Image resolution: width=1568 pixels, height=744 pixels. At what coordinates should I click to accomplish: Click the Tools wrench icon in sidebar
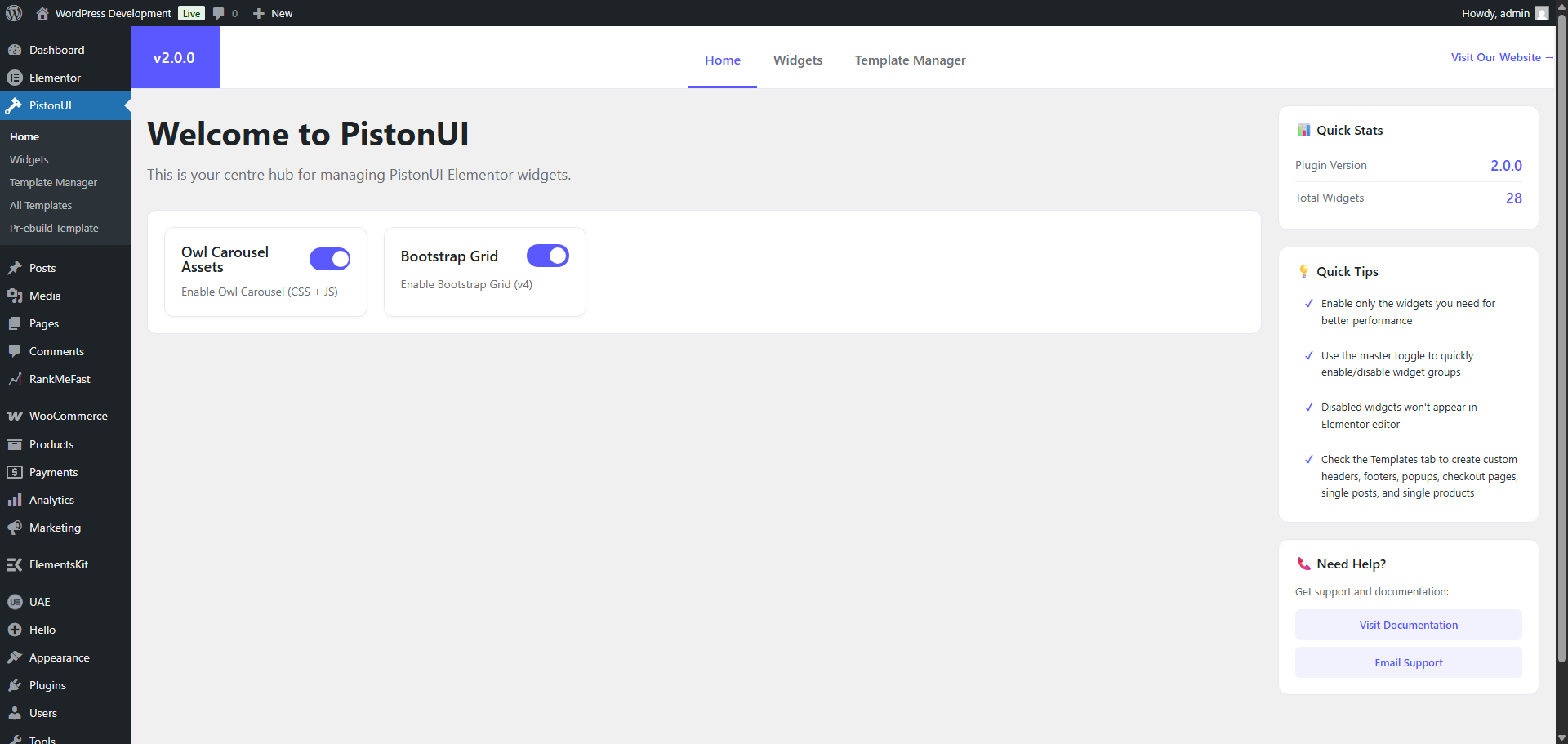click(x=15, y=739)
